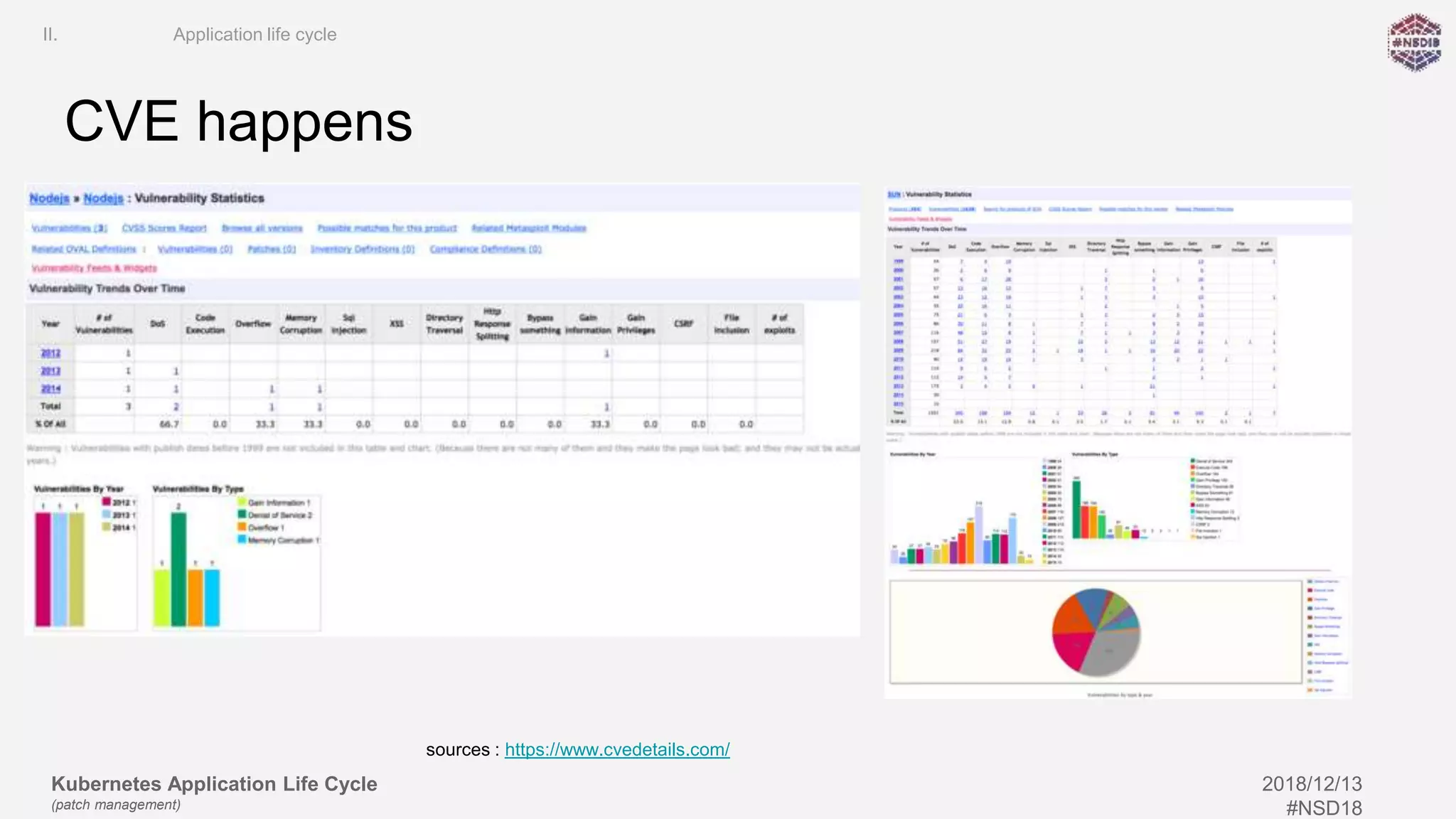The width and height of the screenshot is (1456, 819).
Task: Click the Browse all versions link
Action: pyautogui.click(x=262, y=228)
